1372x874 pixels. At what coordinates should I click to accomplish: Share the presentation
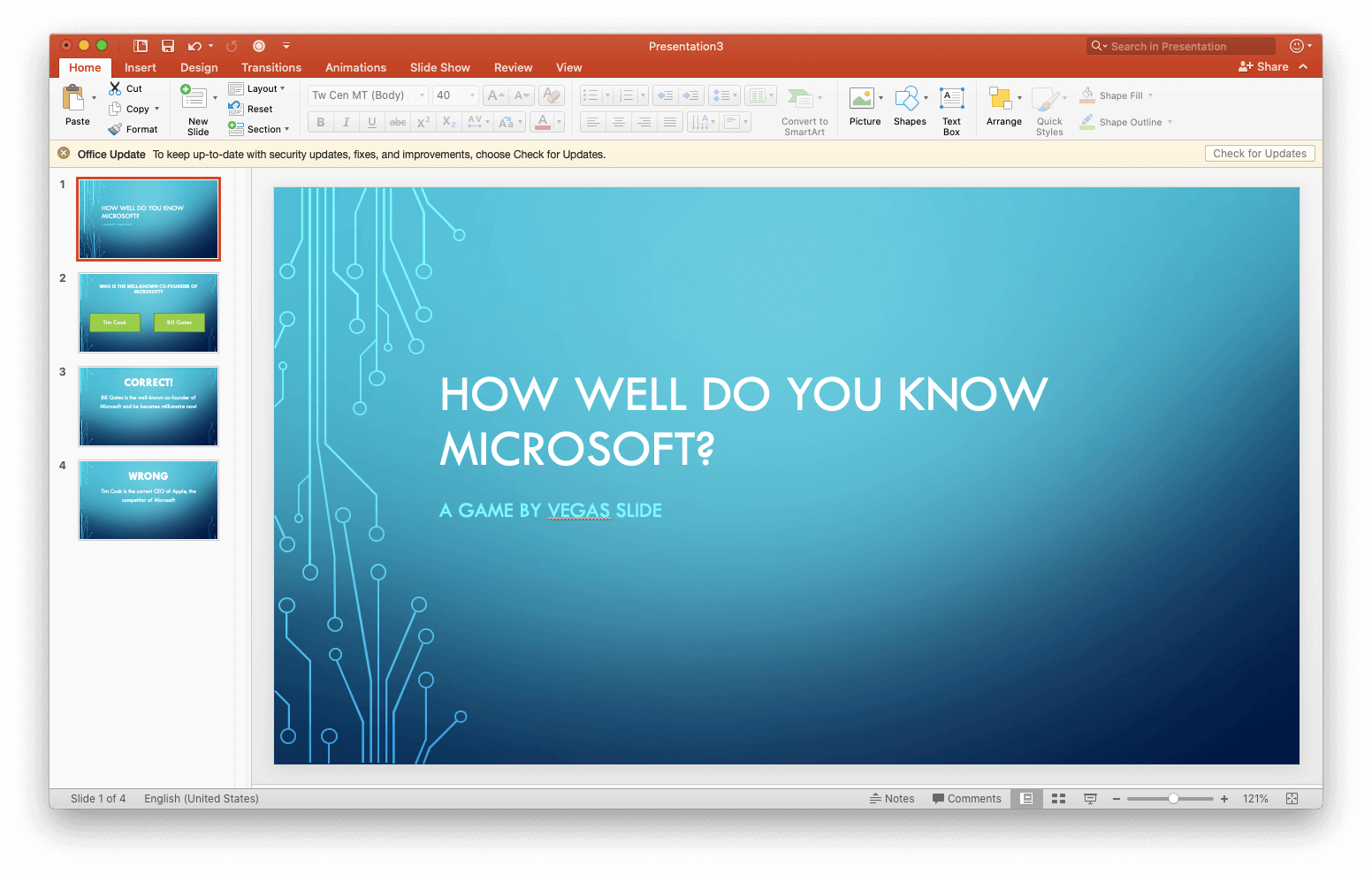pyautogui.click(x=1263, y=66)
